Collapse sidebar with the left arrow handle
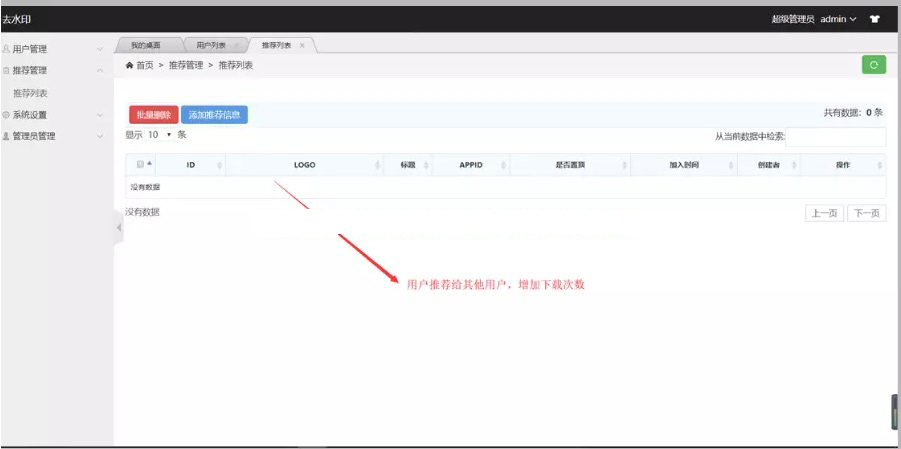 pyautogui.click(x=119, y=228)
